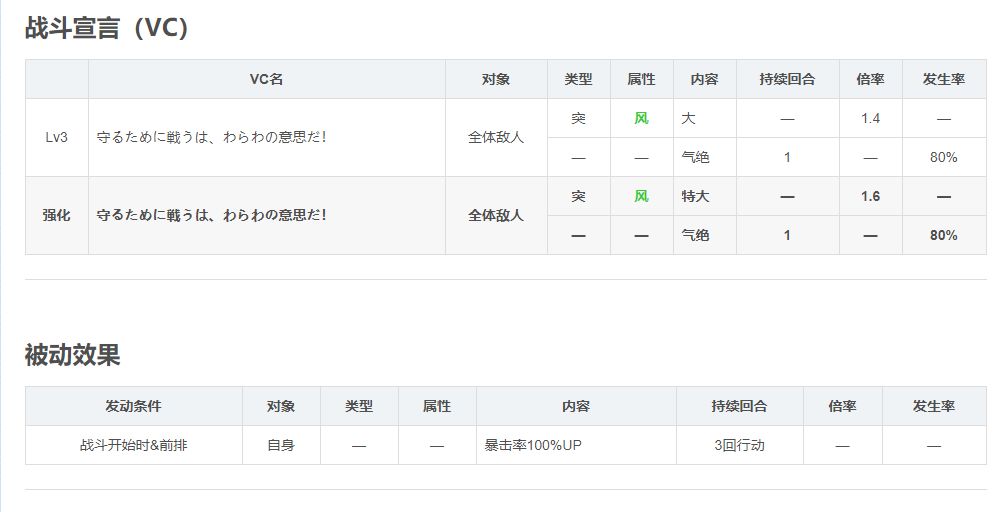Select the VC名 column header
Viewport: 1007px width, 512px height.
[x=266, y=79]
